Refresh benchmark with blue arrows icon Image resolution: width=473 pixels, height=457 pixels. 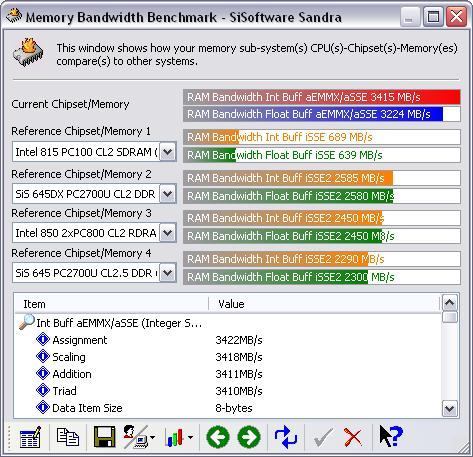tap(286, 437)
